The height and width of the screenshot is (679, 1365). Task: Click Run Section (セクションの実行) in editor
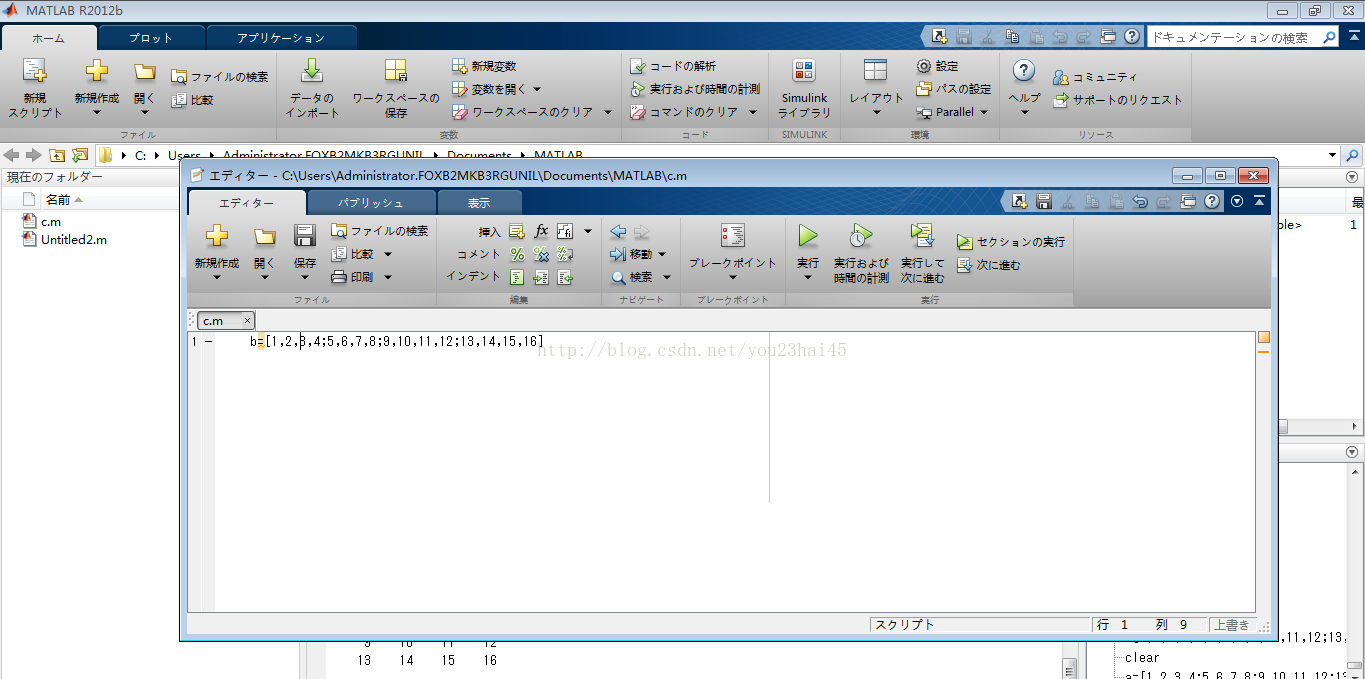(x=1011, y=242)
